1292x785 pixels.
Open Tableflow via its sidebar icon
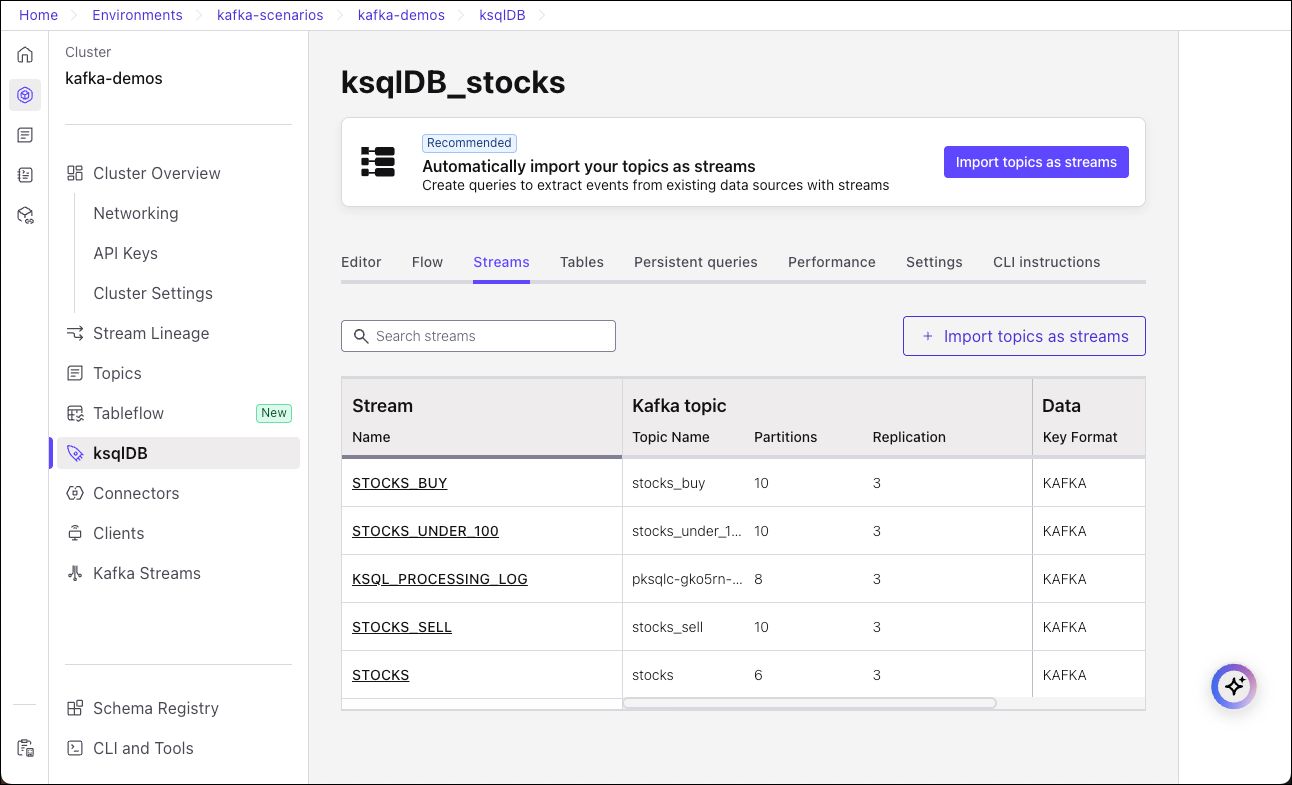[75, 413]
